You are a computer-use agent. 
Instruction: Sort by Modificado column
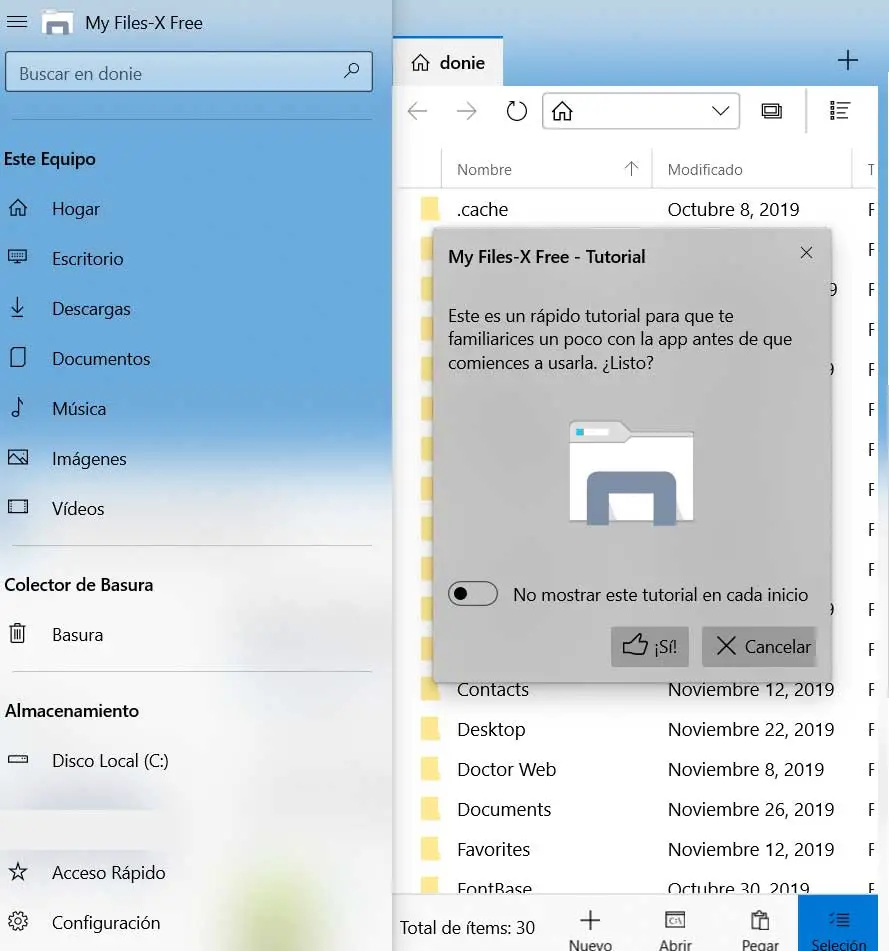click(x=705, y=169)
